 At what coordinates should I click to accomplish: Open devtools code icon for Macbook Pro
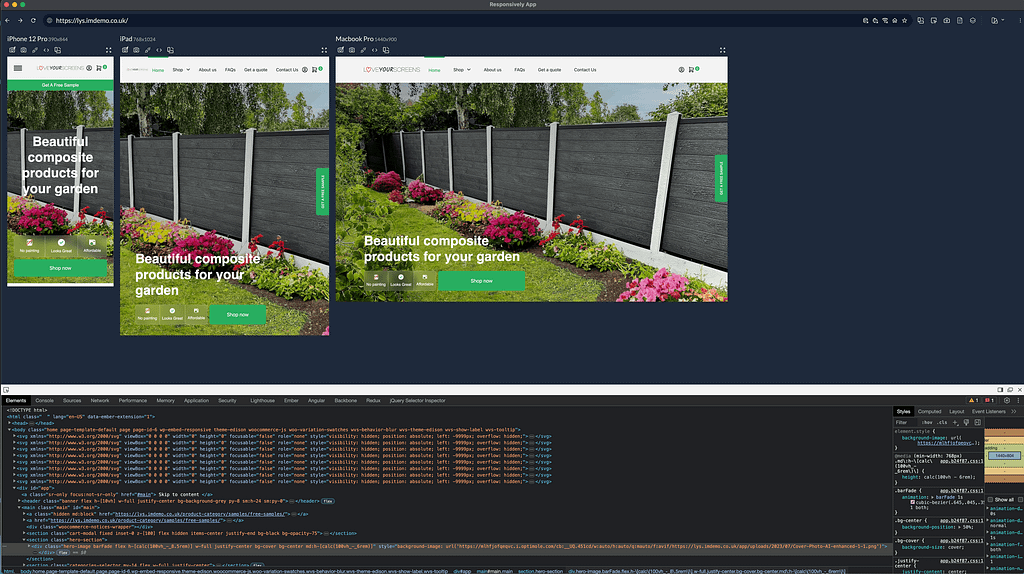tap(375, 50)
